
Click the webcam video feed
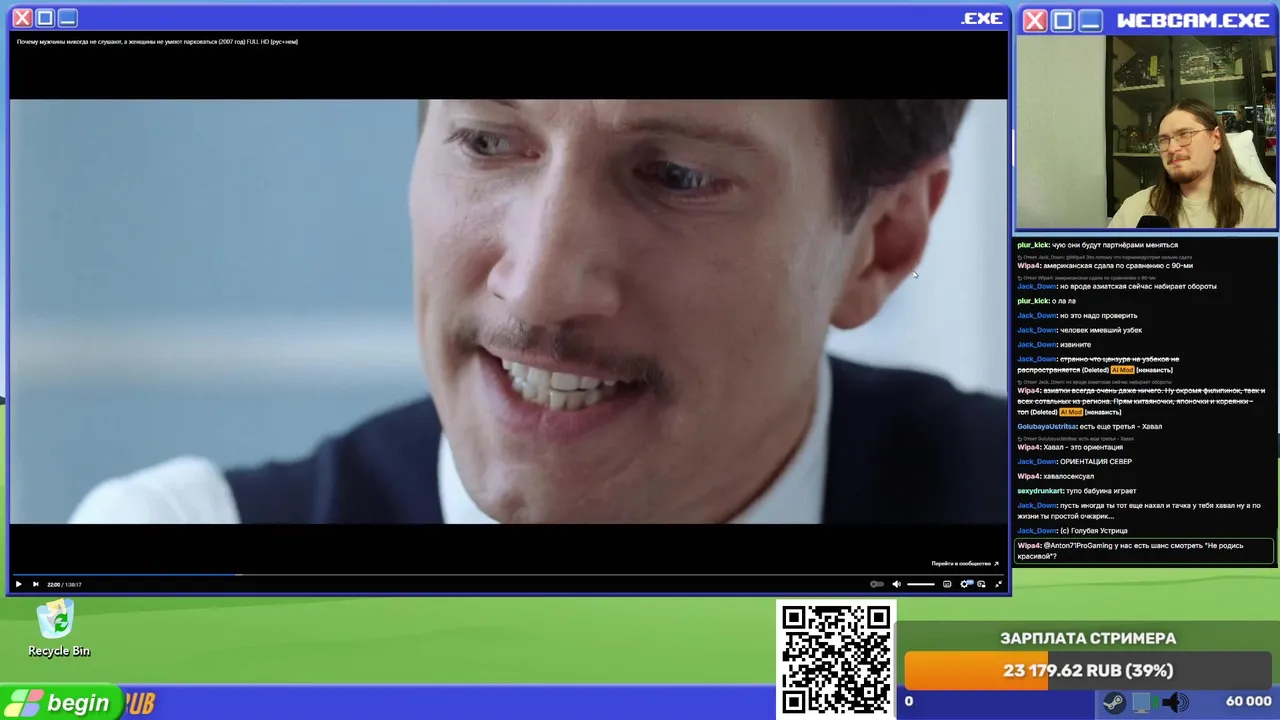(1146, 133)
